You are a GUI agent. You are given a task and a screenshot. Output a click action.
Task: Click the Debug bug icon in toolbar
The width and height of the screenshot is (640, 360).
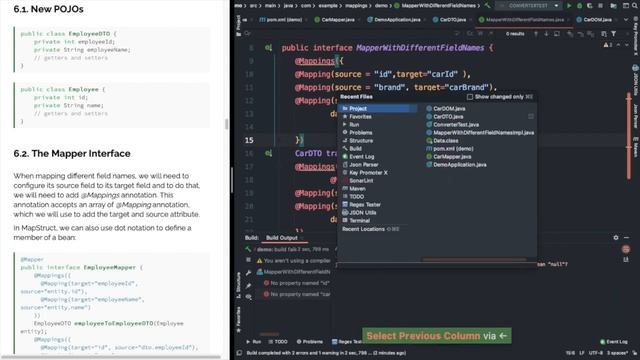coord(579,6)
